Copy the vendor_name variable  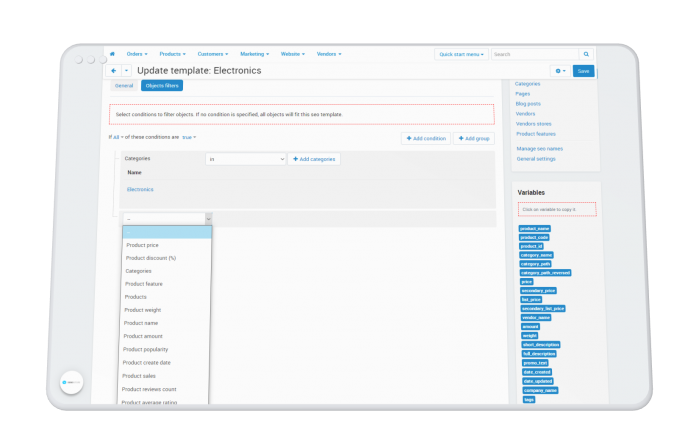(x=536, y=317)
